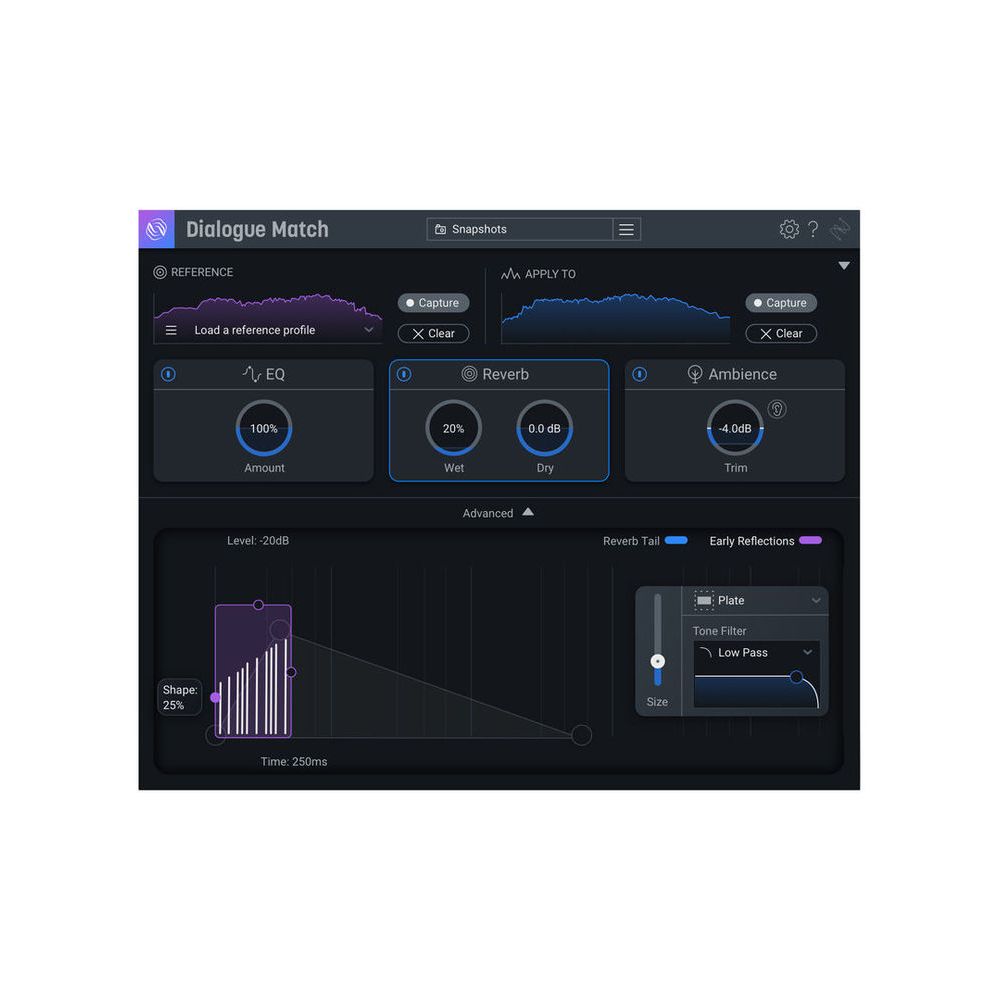Click the reference profile list icon
The height and width of the screenshot is (1000, 1000).
[171, 330]
